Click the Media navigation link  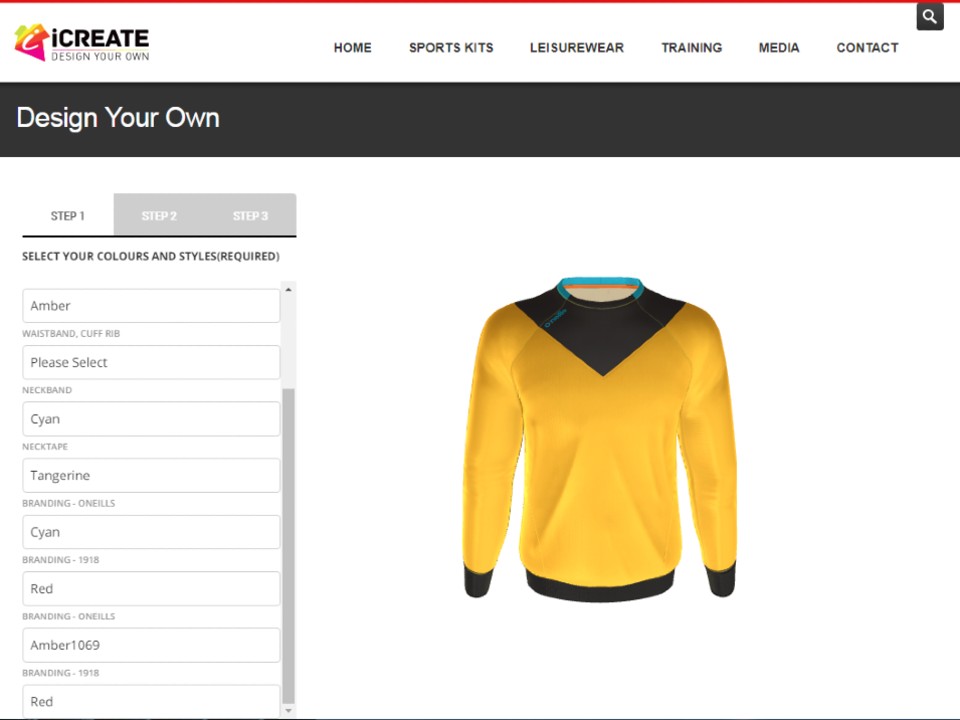coord(779,48)
